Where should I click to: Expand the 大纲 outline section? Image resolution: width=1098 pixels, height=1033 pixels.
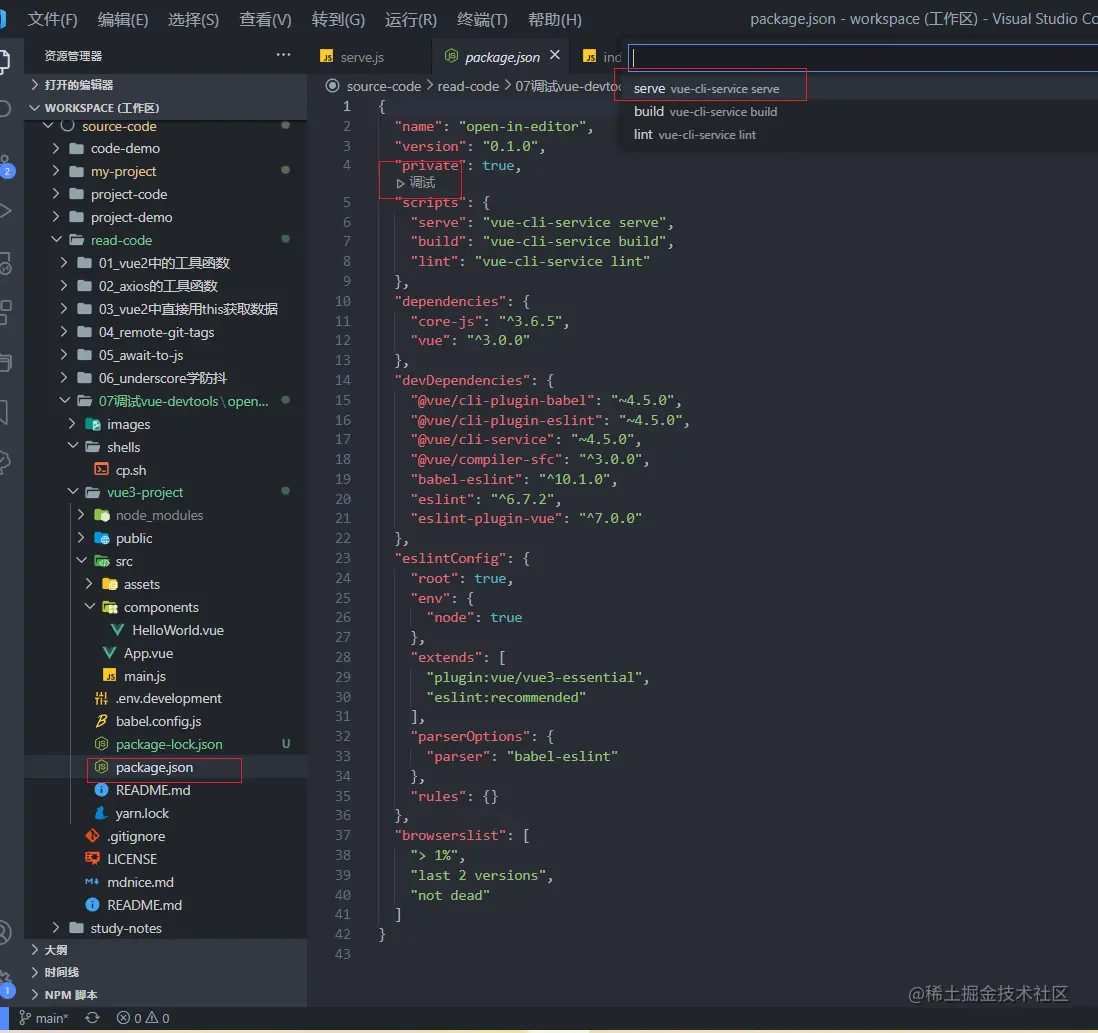(x=165, y=950)
